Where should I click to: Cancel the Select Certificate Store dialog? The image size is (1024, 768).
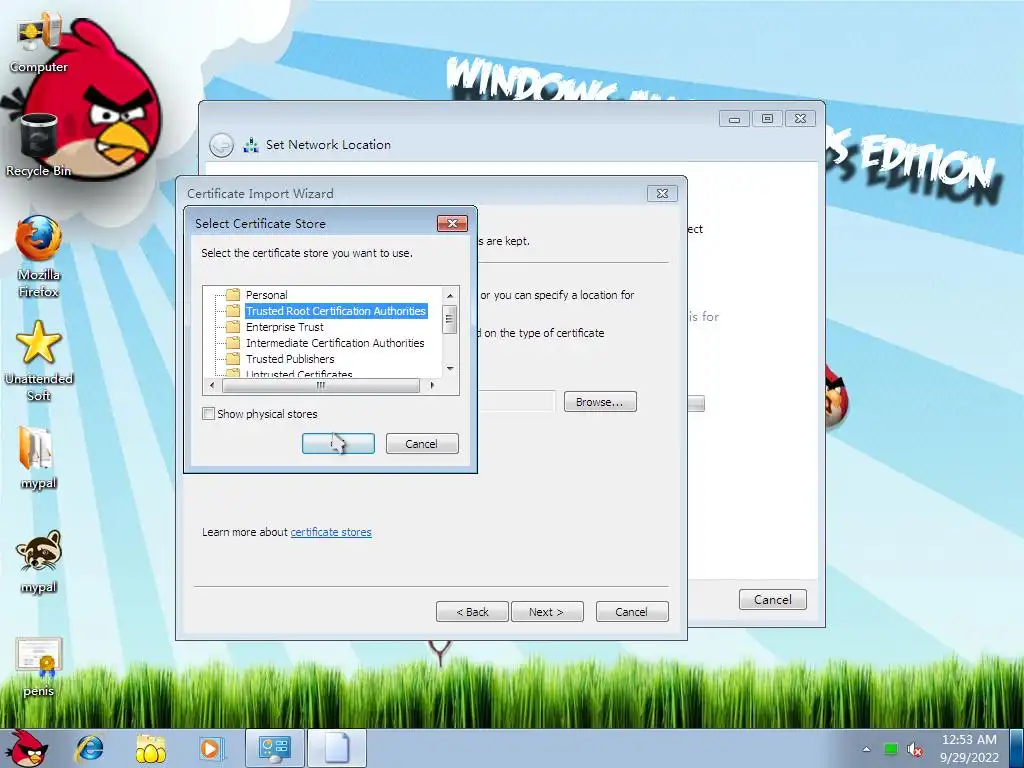(x=422, y=443)
